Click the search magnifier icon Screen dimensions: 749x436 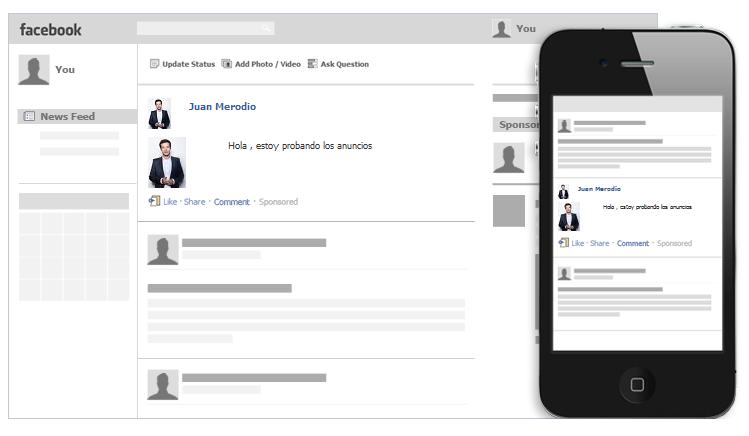click(266, 29)
